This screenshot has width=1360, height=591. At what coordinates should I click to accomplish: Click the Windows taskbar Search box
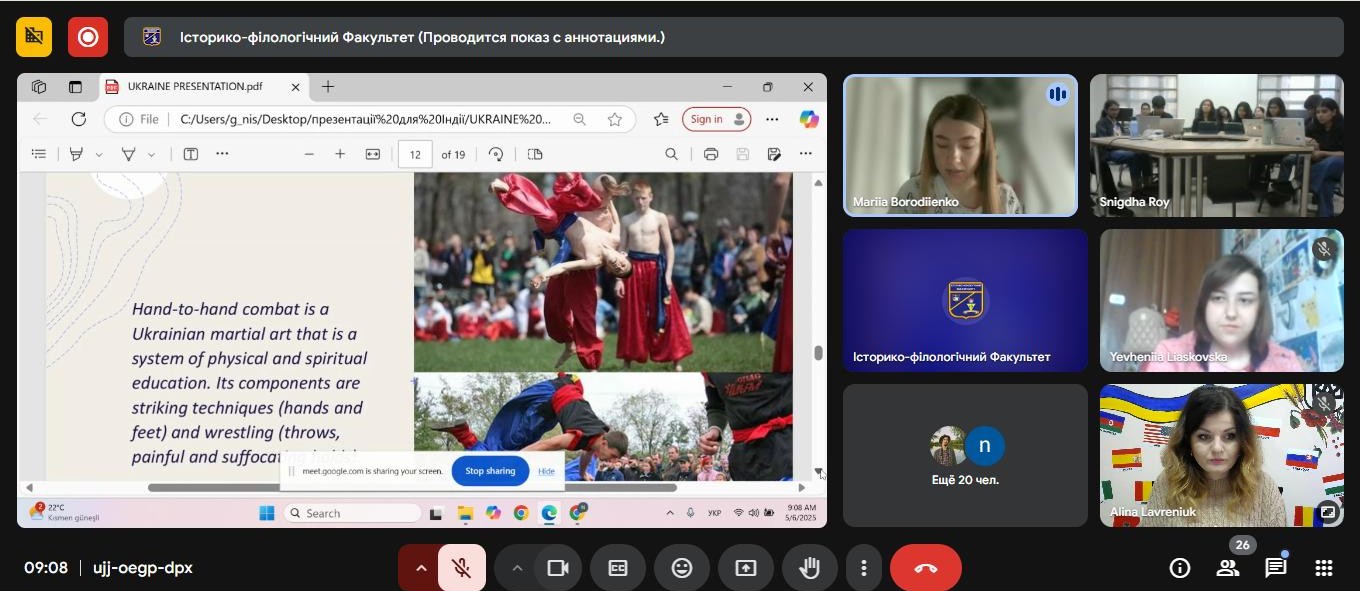(x=352, y=513)
